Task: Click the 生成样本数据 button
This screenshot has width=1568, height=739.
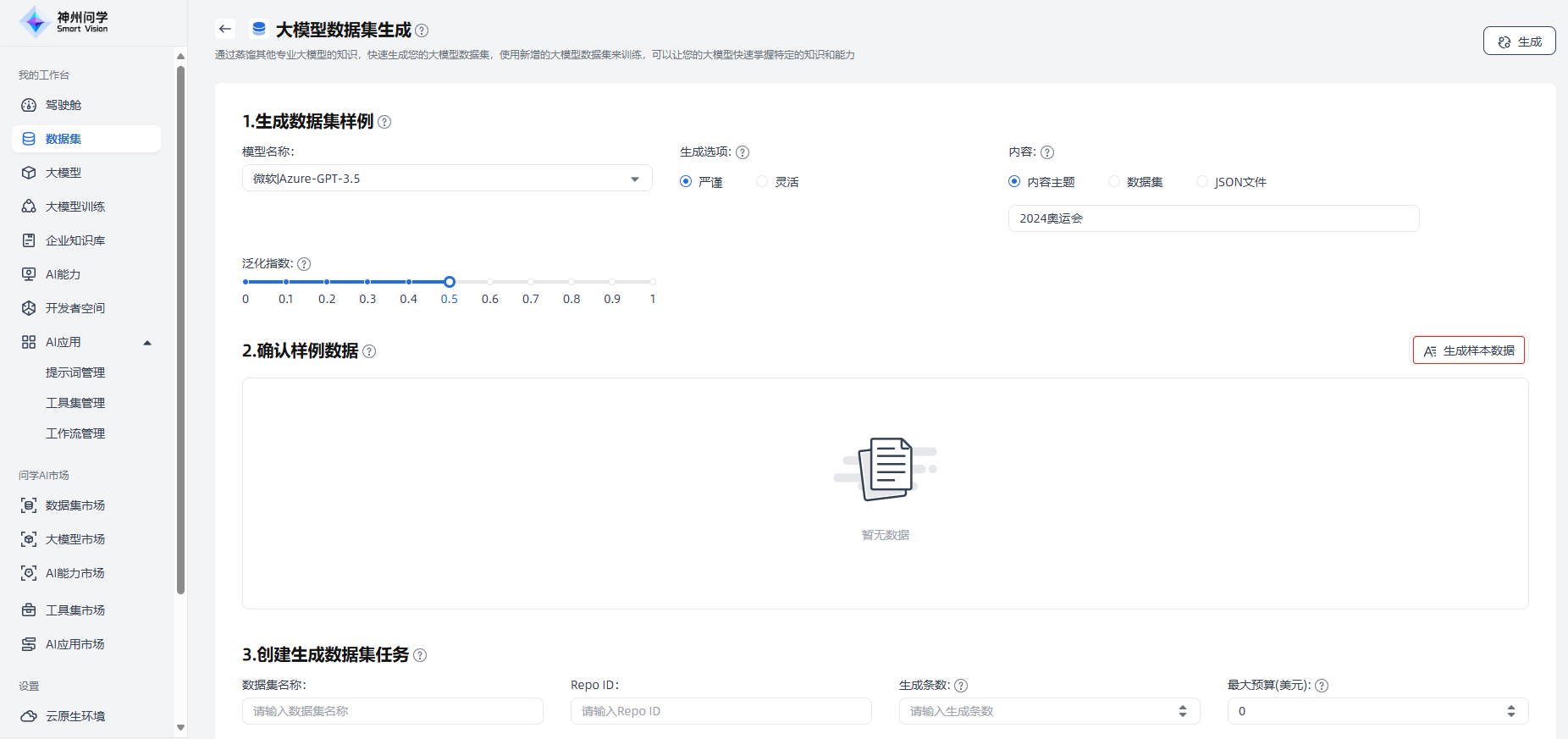Action: (1468, 350)
